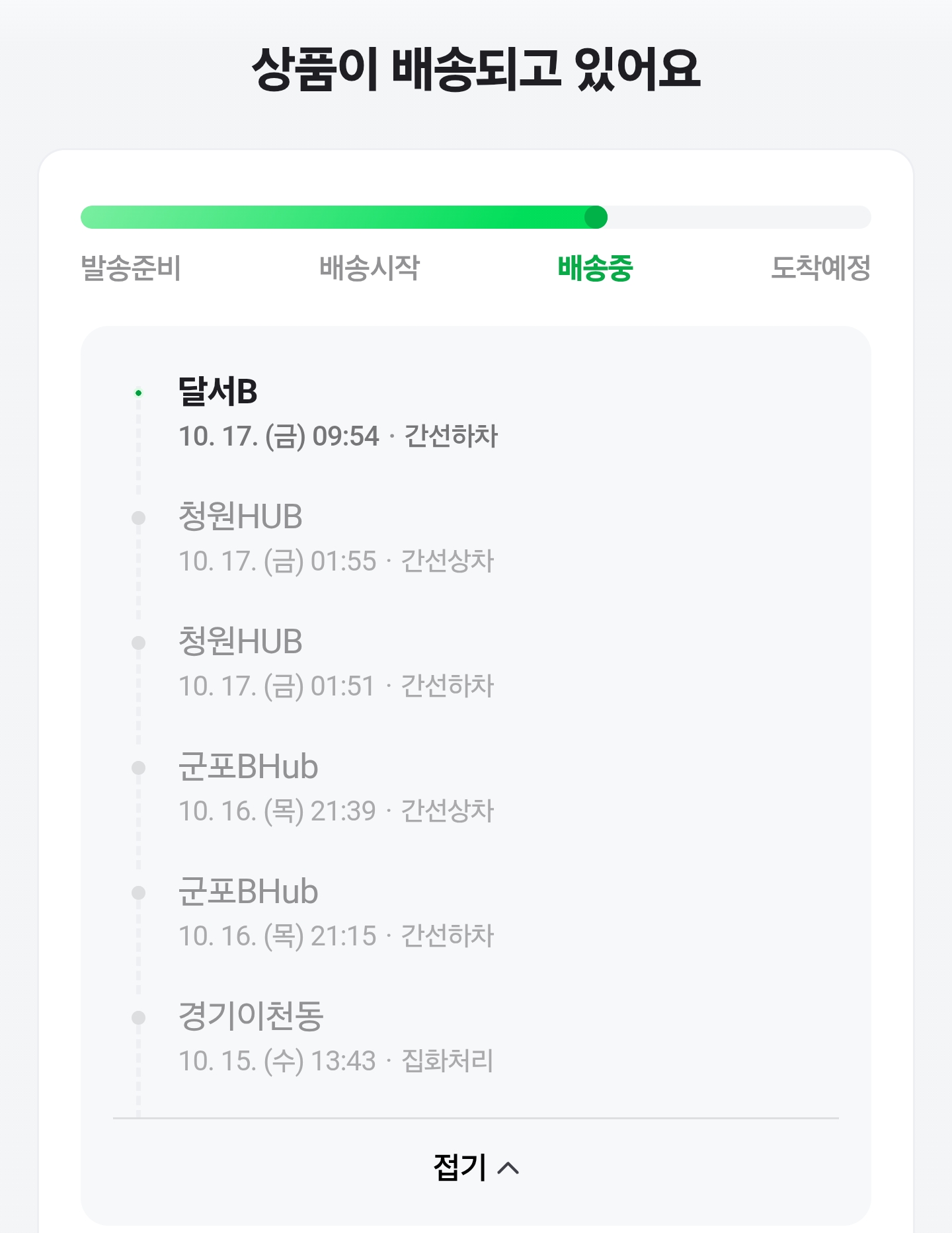Click the up chevron beside 접기
Viewport: 952px width, 1233px height.
coord(508,1168)
